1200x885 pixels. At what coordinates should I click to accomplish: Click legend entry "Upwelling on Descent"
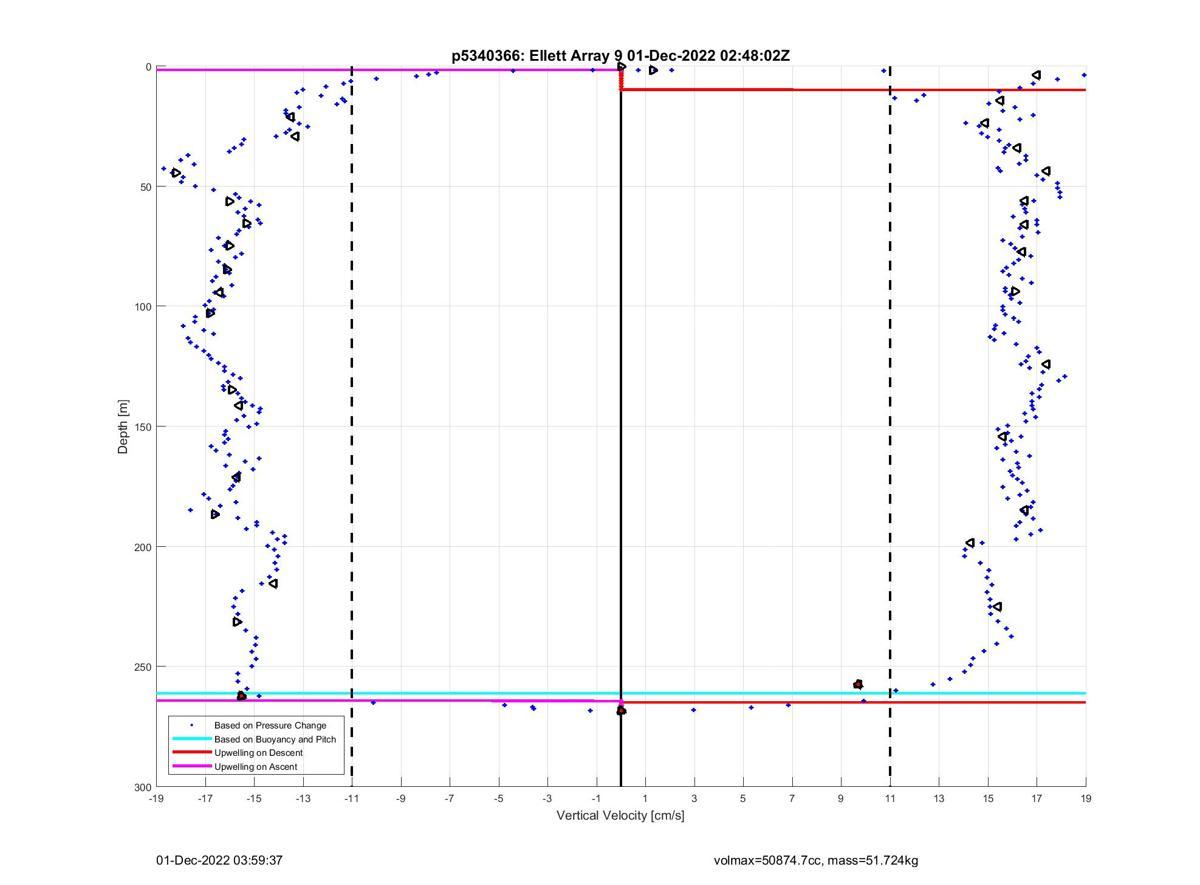[258, 753]
